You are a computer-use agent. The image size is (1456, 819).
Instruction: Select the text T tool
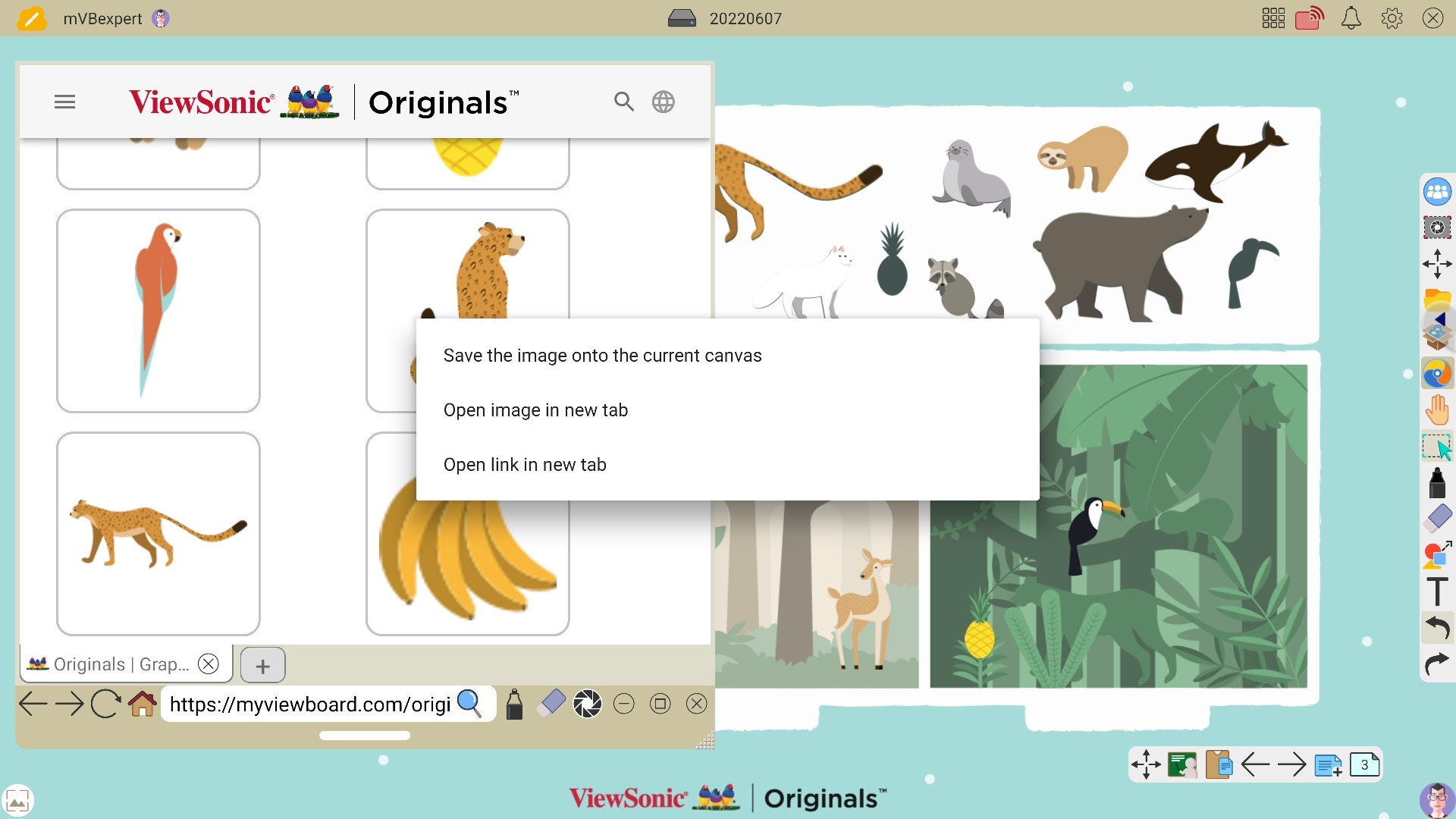point(1437,591)
